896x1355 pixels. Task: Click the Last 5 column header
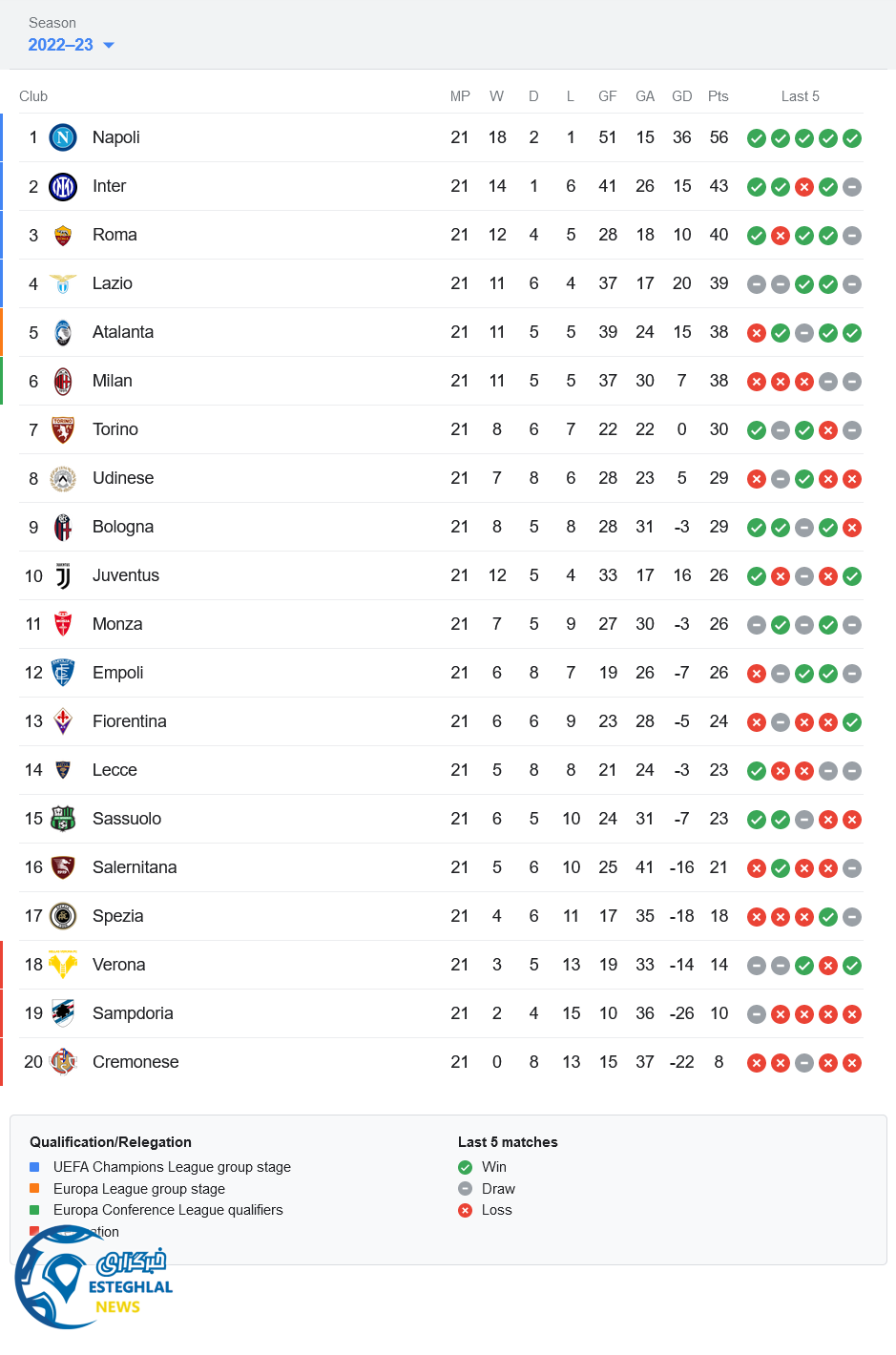pyautogui.click(x=800, y=96)
